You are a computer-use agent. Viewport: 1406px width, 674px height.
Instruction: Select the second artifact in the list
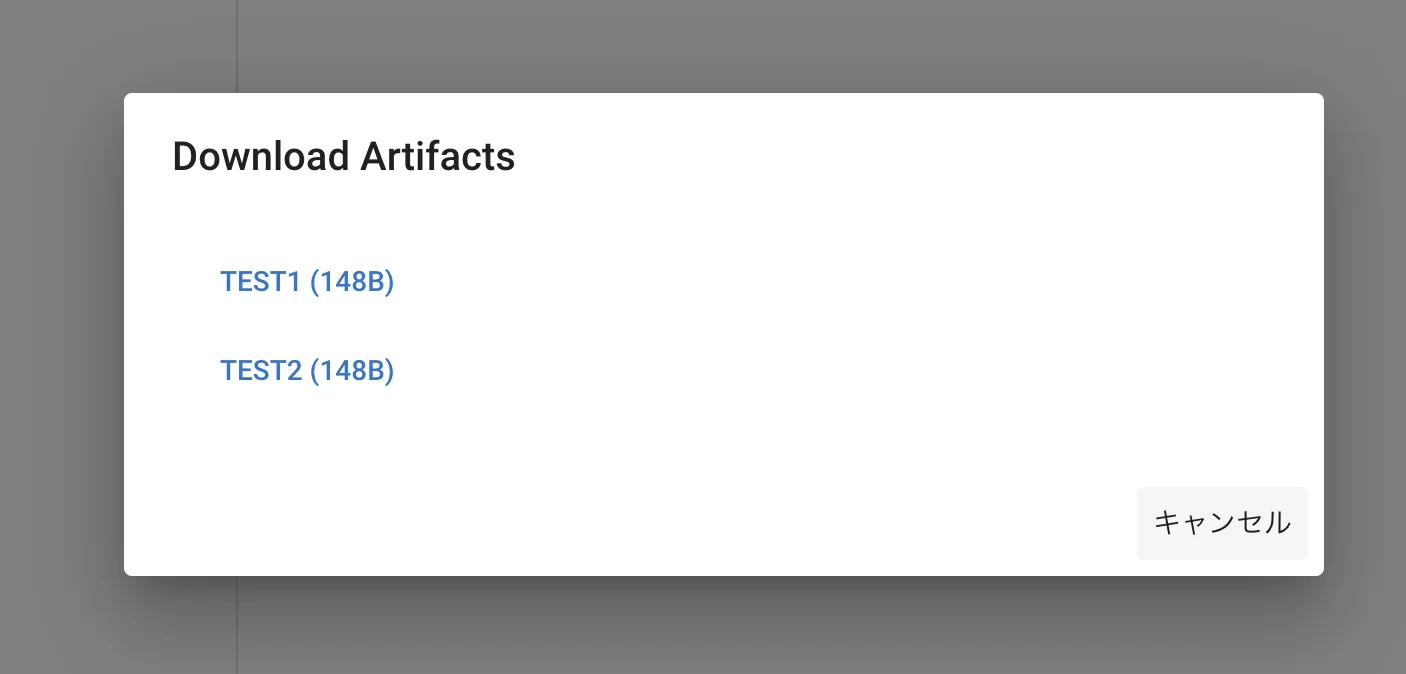(307, 371)
